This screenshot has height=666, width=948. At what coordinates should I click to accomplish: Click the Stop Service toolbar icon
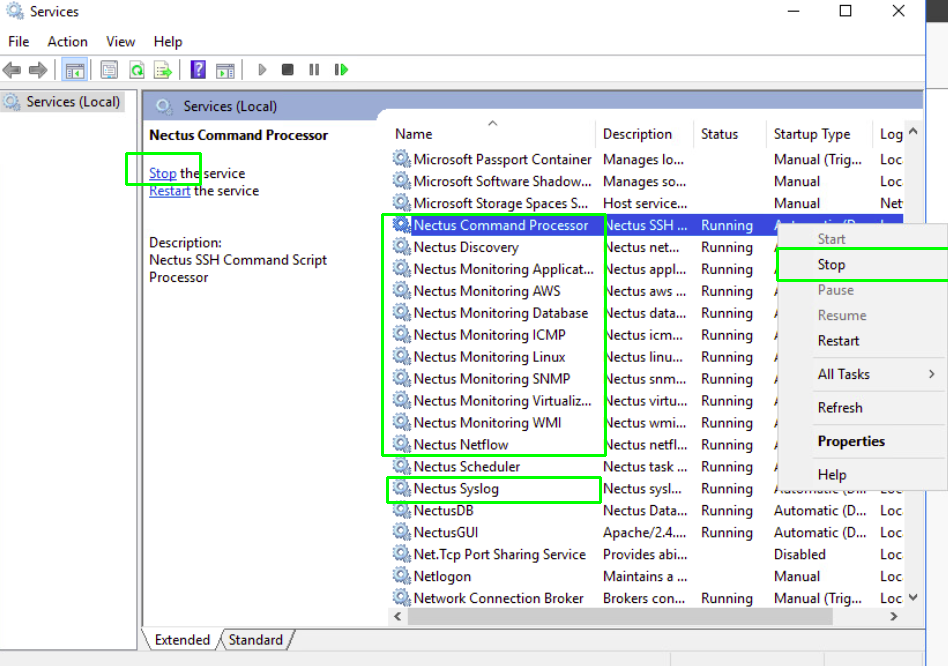pyautogui.click(x=288, y=70)
